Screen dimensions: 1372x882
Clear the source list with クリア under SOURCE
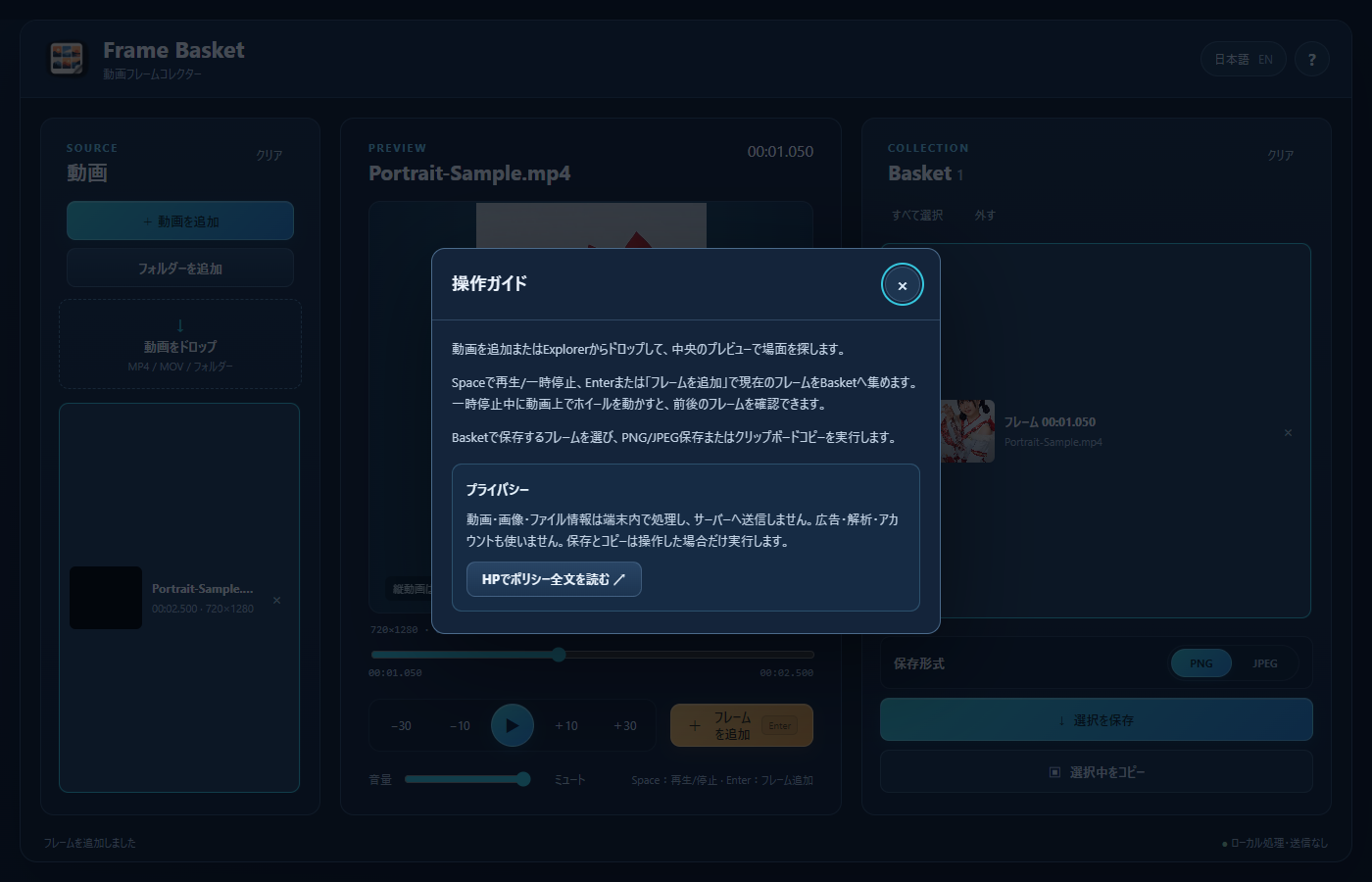point(269,156)
